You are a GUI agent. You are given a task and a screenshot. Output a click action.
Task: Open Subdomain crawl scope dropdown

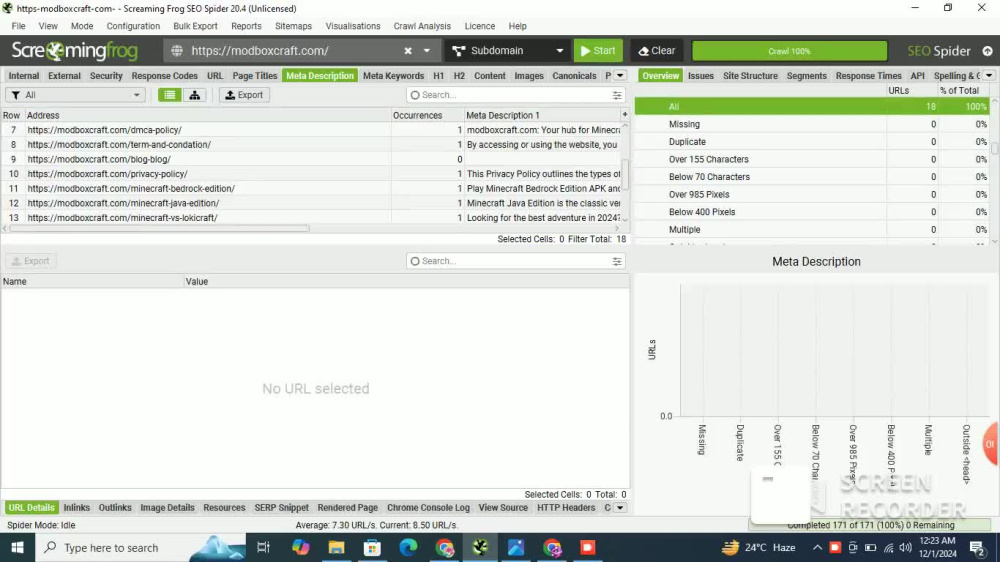(x=508, y=51)
